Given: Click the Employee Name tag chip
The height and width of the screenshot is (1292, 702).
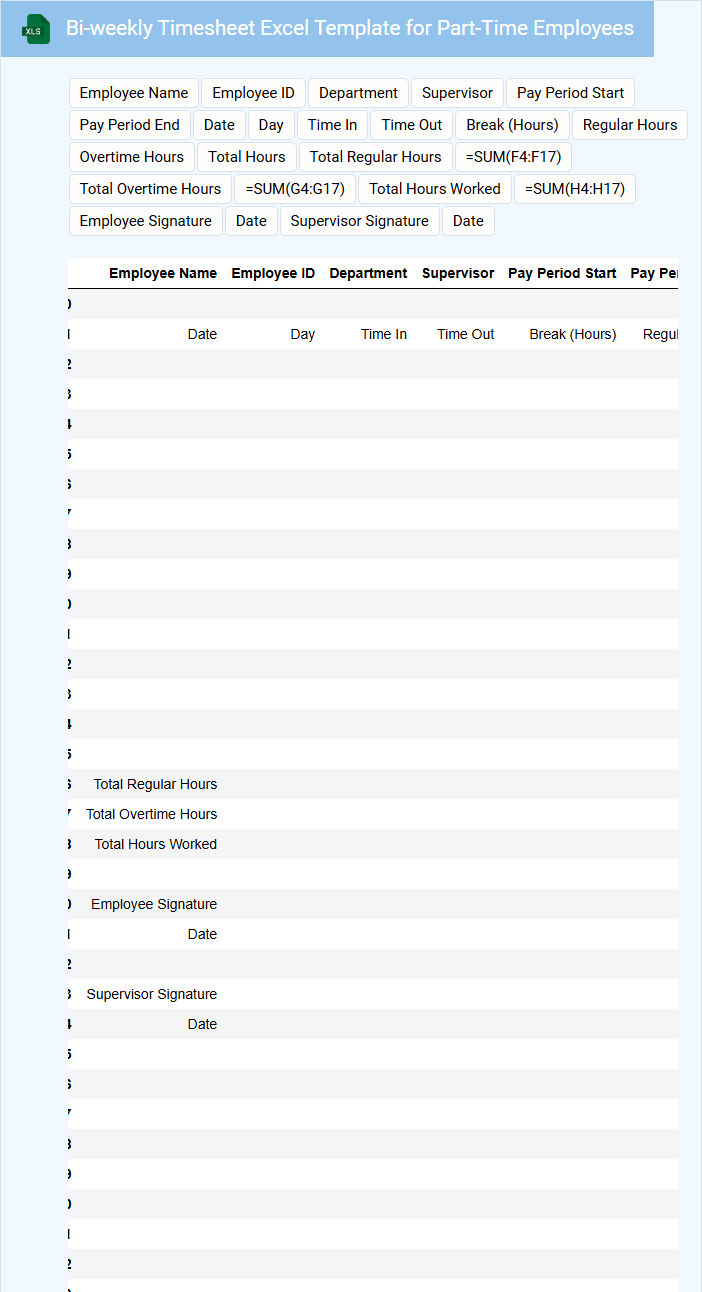Looking at the screenshot, I should (x=134, y=93).
